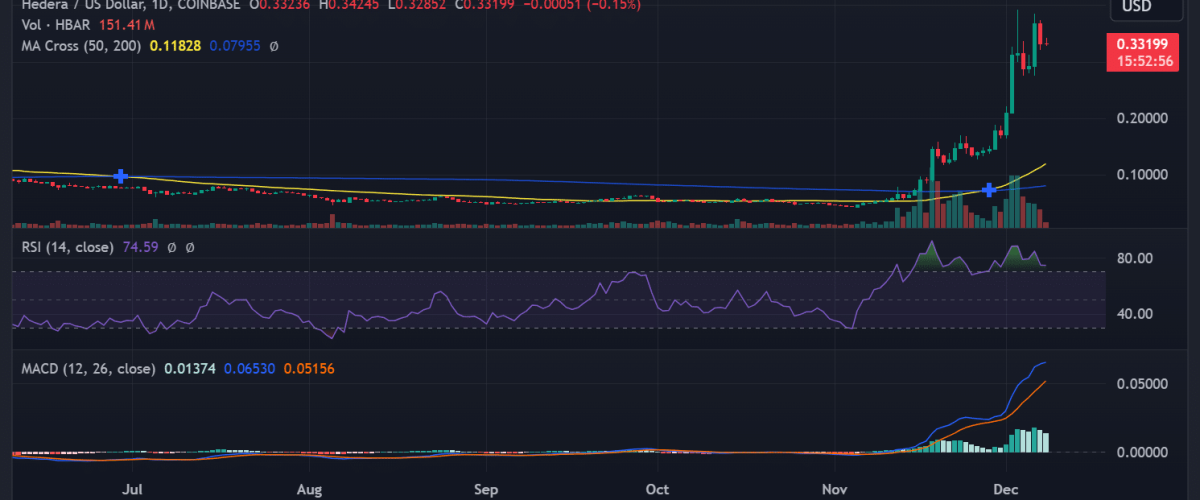1200x500 pixels.
Task: Click the second ∅ symbol in RSI legend
Action: click(x=190, y=246)
